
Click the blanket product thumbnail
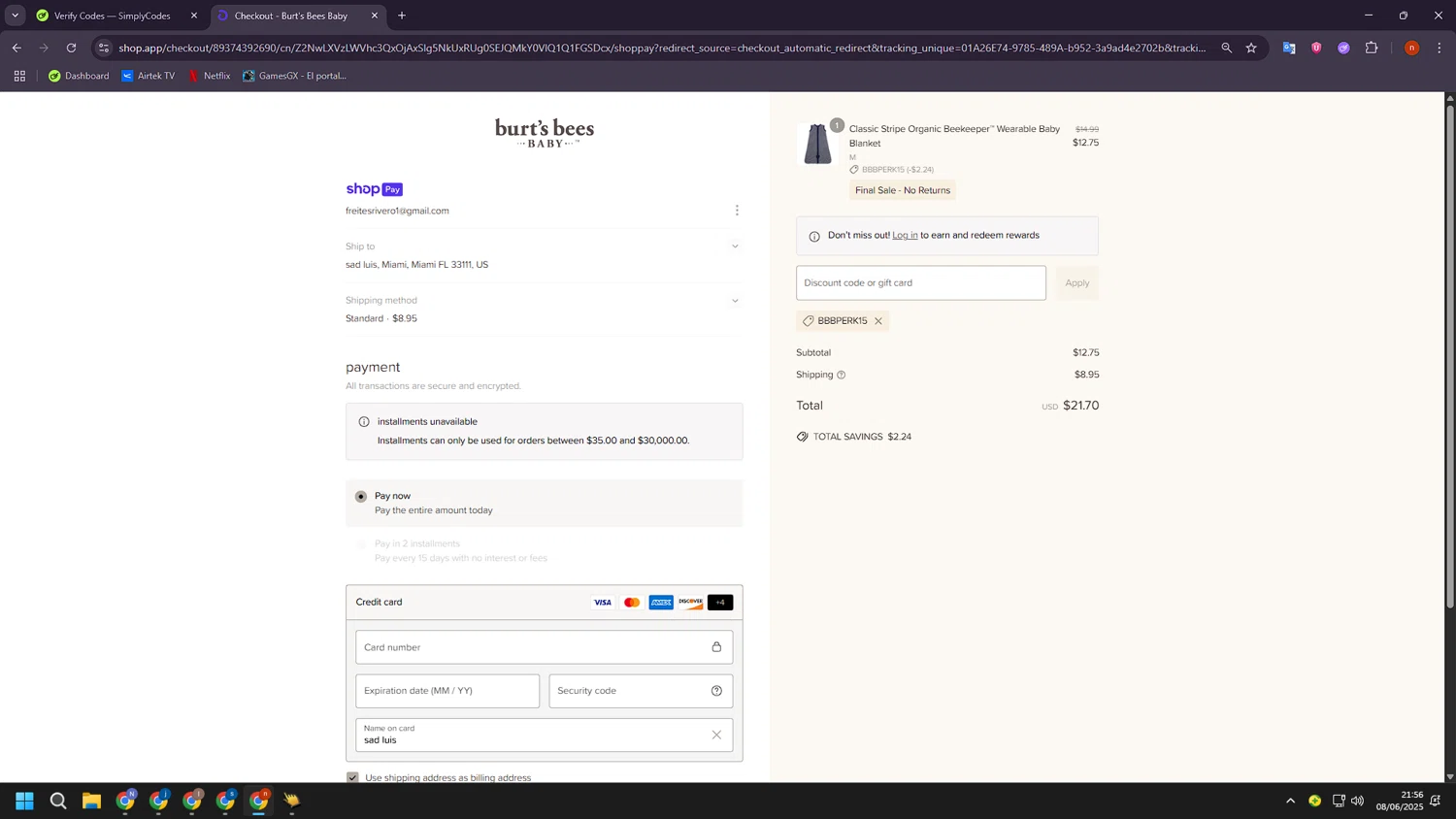click(x=817, y=144)
